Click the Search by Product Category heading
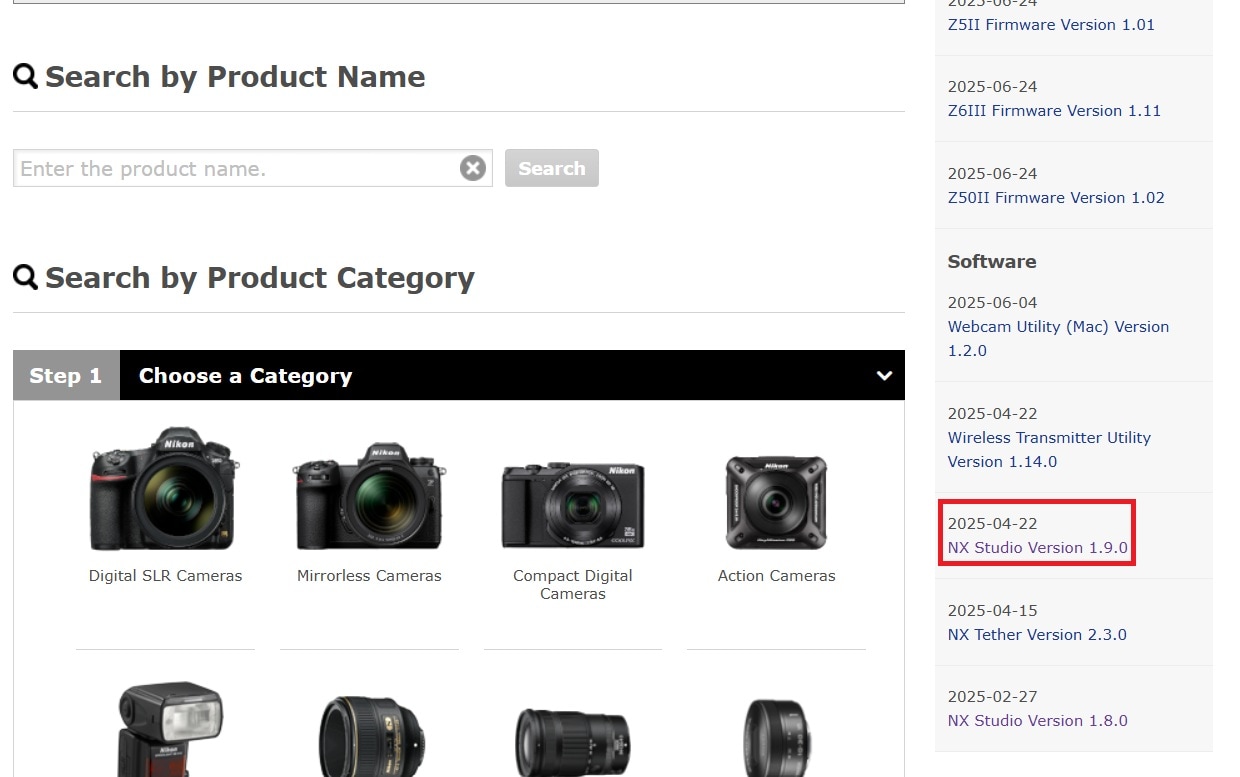 pyautogui.click(x=260, y=278)
